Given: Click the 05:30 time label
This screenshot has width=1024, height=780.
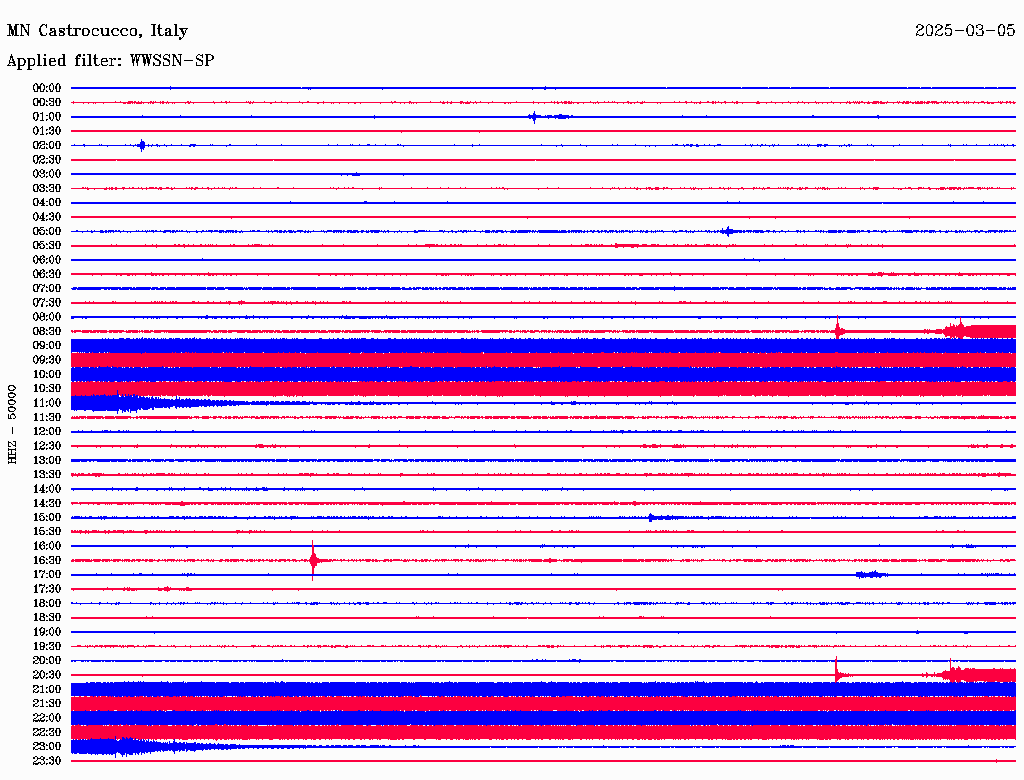Looking at the screenshot, I should point(46,246).
